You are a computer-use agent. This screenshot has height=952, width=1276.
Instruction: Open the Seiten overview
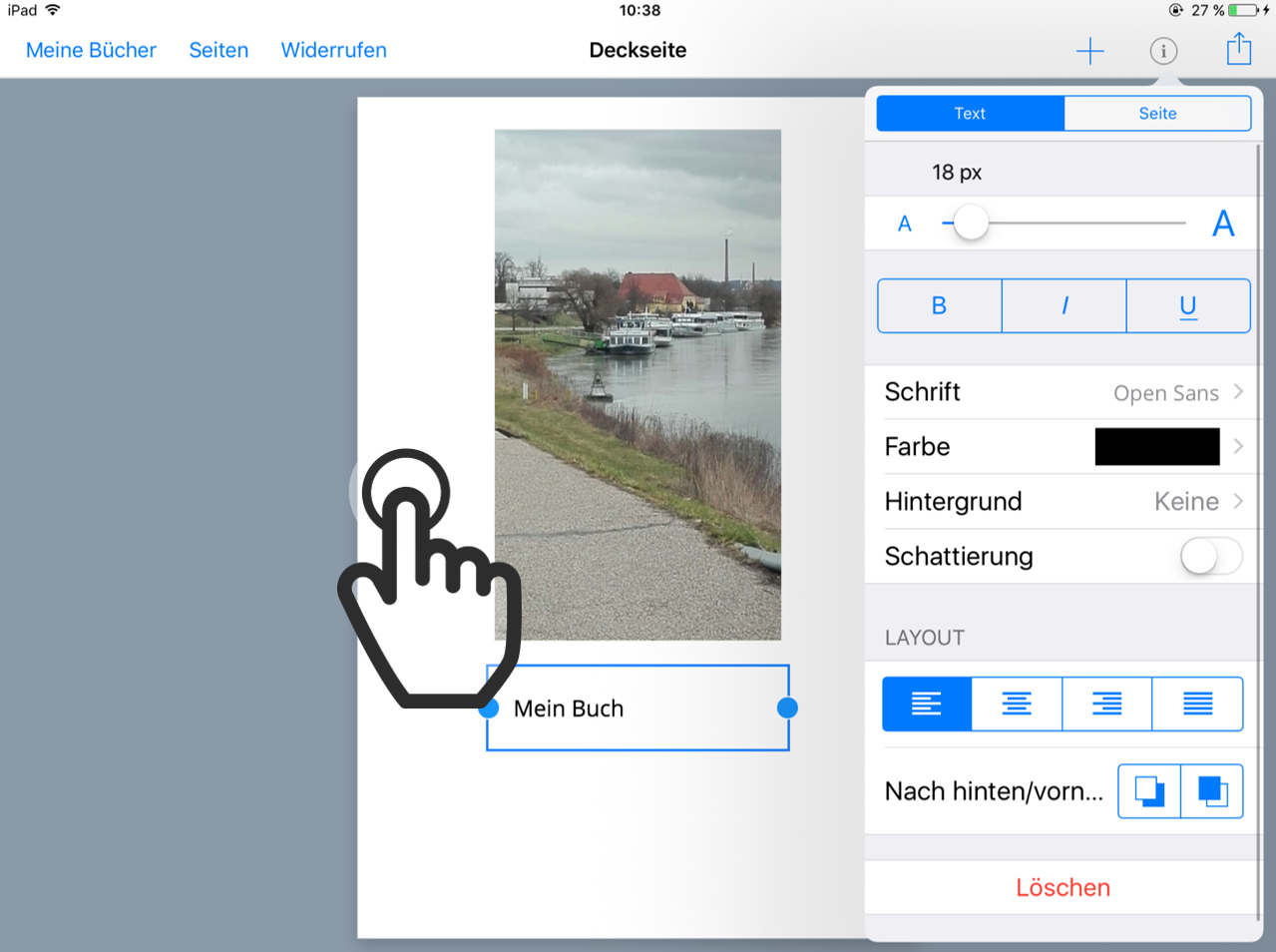click(x=218, y=50)
